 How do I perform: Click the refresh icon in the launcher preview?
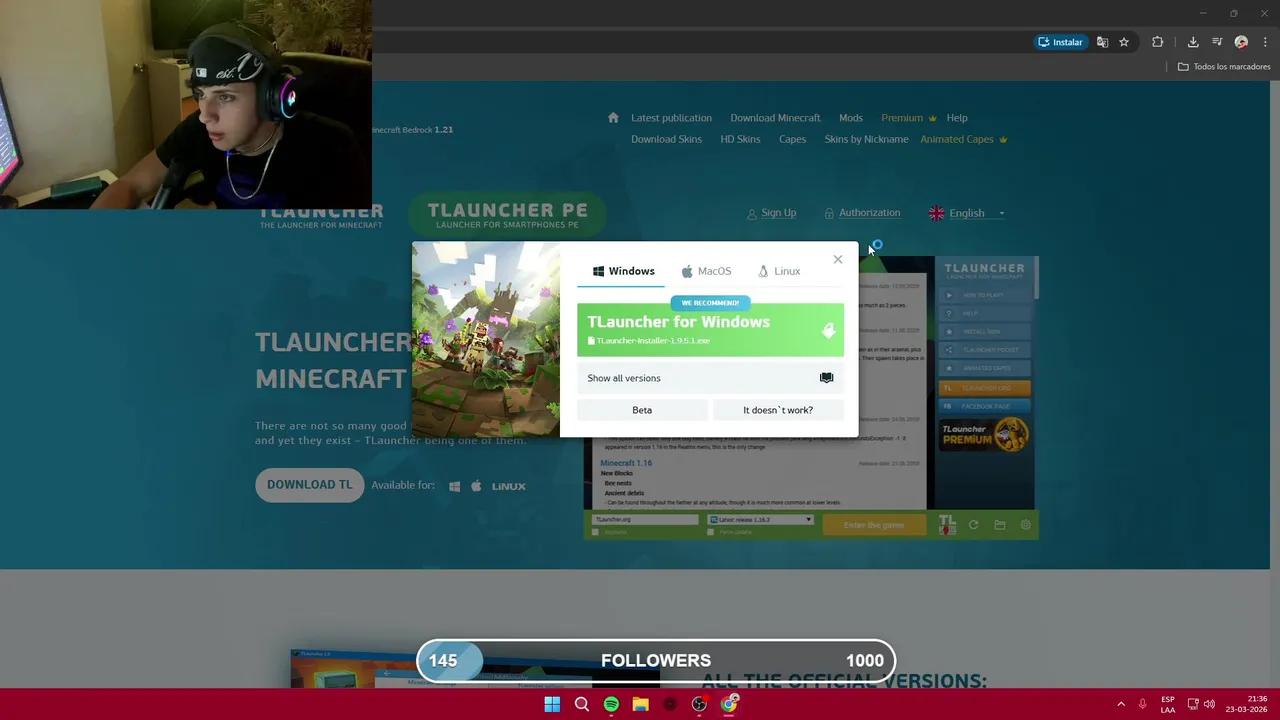(973, 525)
